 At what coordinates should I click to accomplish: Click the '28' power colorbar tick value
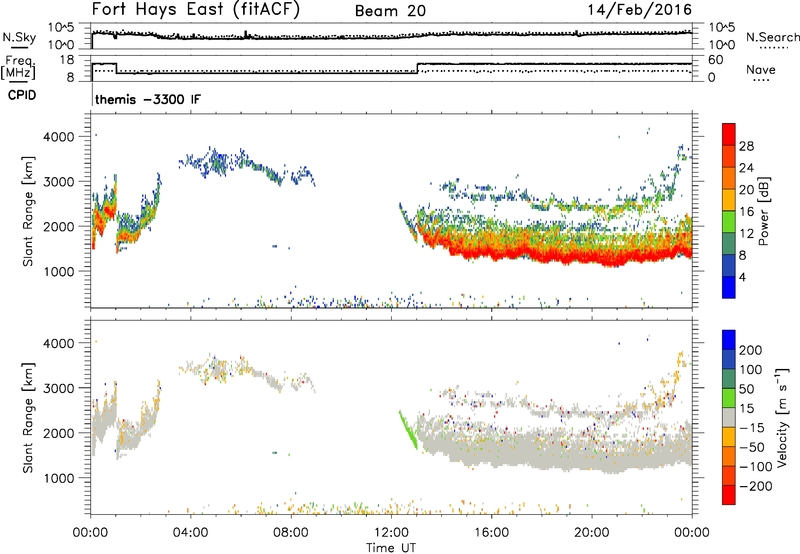746,146
